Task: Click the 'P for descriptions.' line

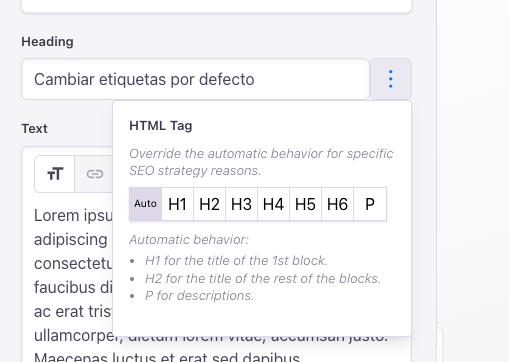Action: (199, 296)
